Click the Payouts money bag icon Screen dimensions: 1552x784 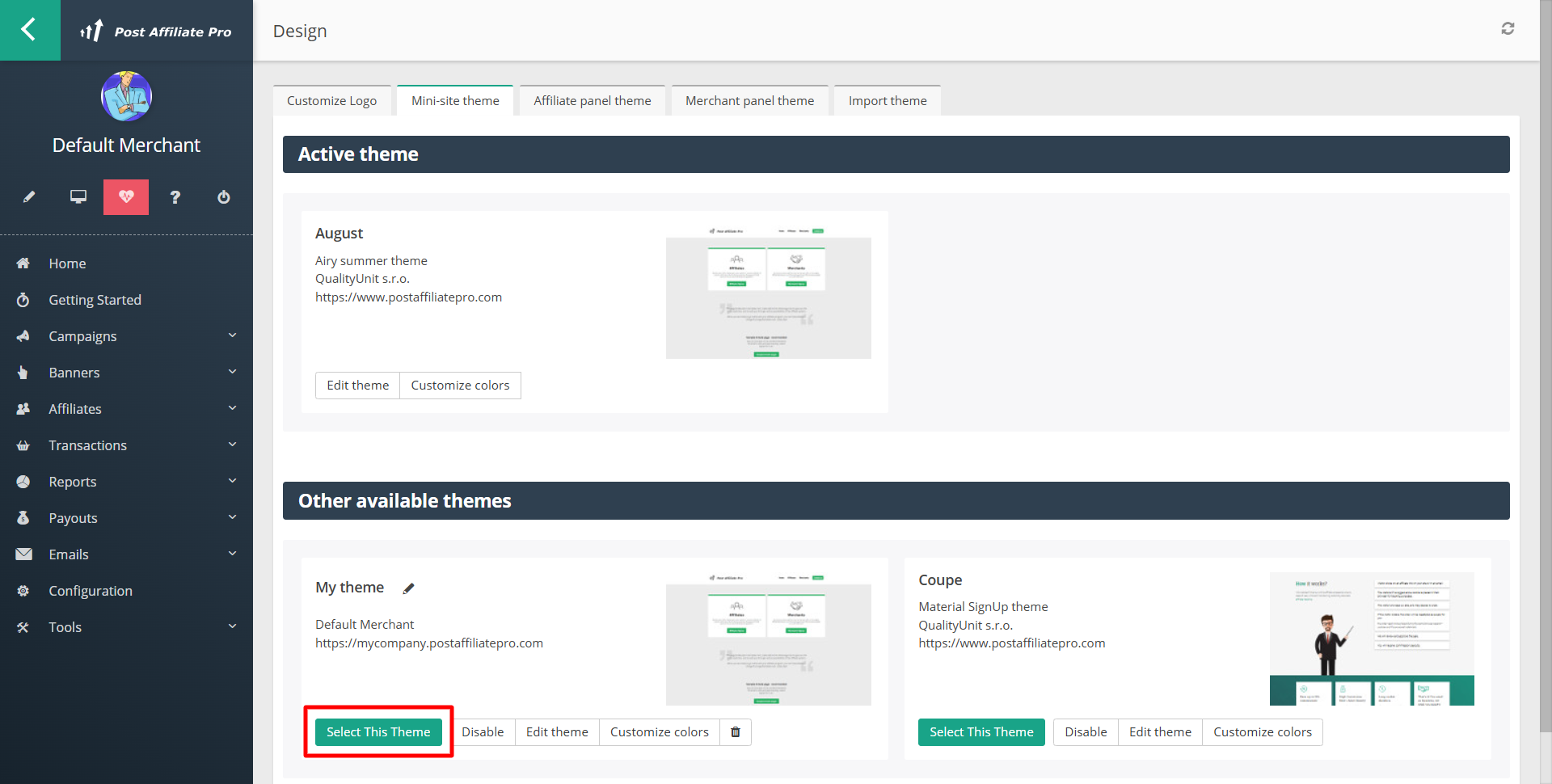tap(23, 518)
